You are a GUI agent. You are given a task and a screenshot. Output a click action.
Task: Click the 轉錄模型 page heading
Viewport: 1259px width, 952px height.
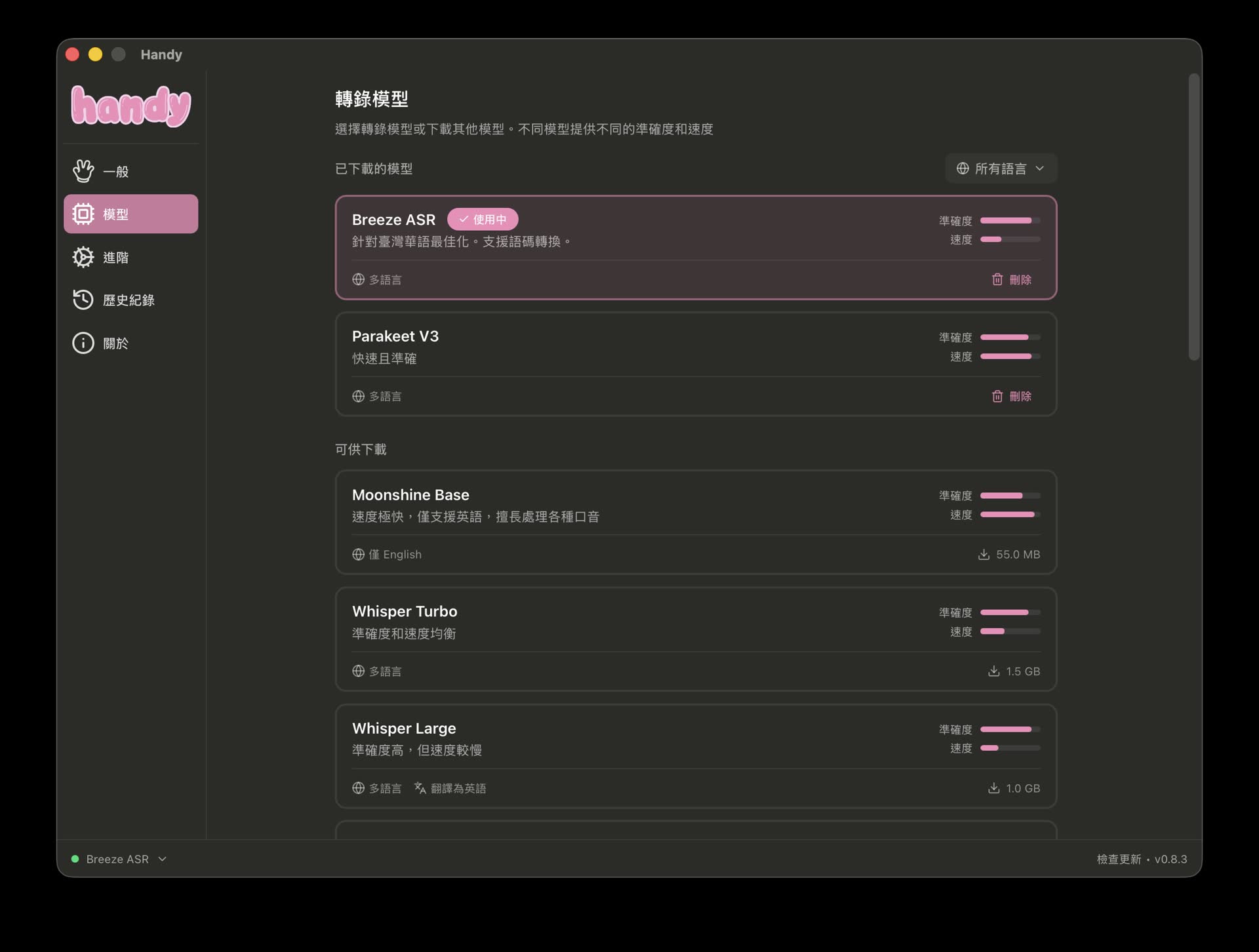point(372,99)
